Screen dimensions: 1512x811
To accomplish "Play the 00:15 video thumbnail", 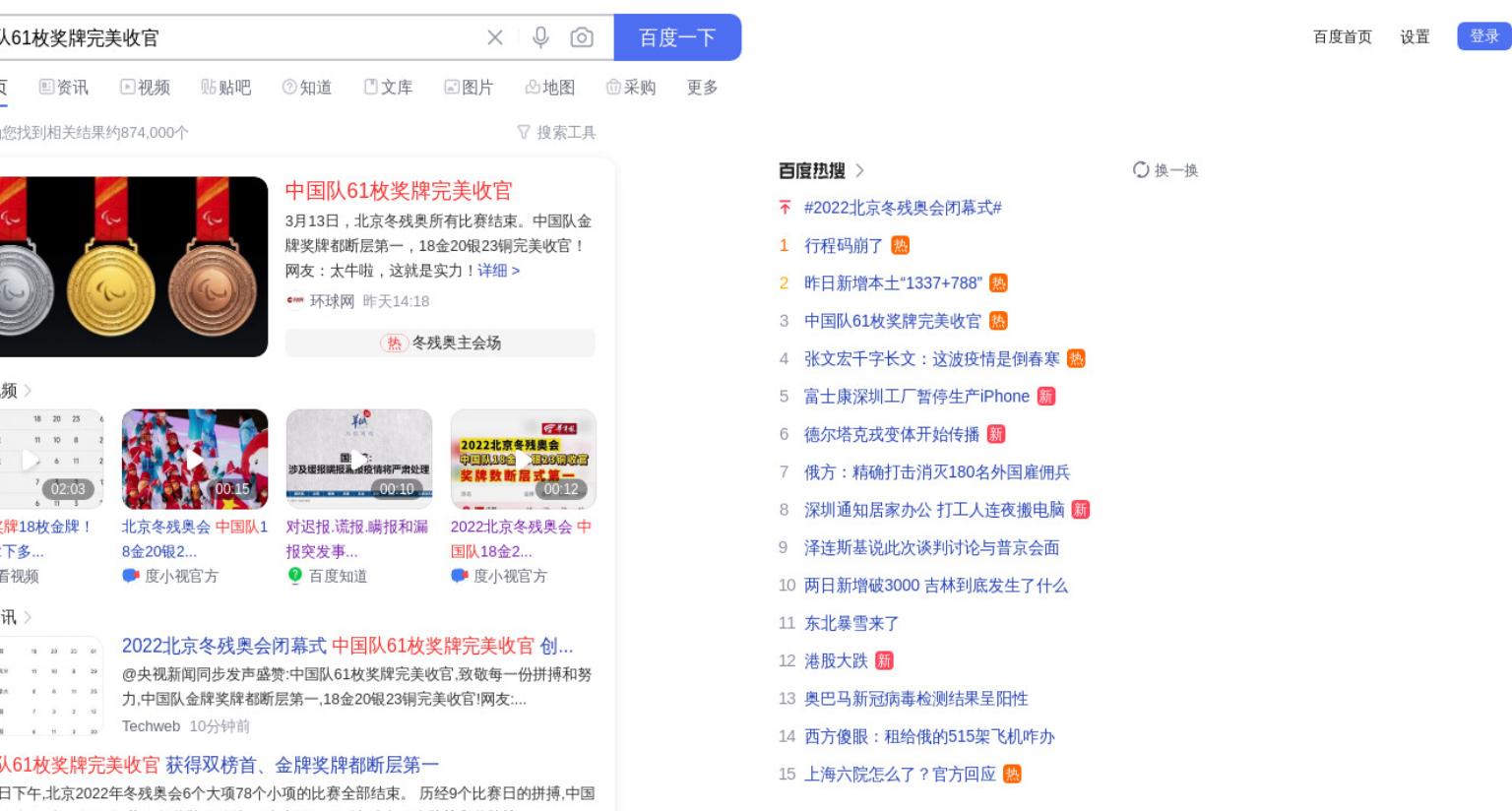I will (x=195, y=459).
